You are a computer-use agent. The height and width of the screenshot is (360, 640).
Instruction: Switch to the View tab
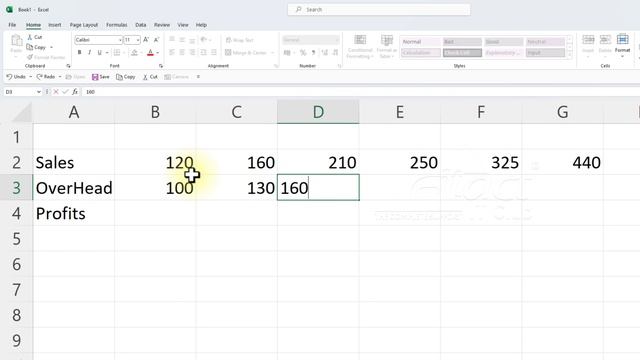coord(183,25)
